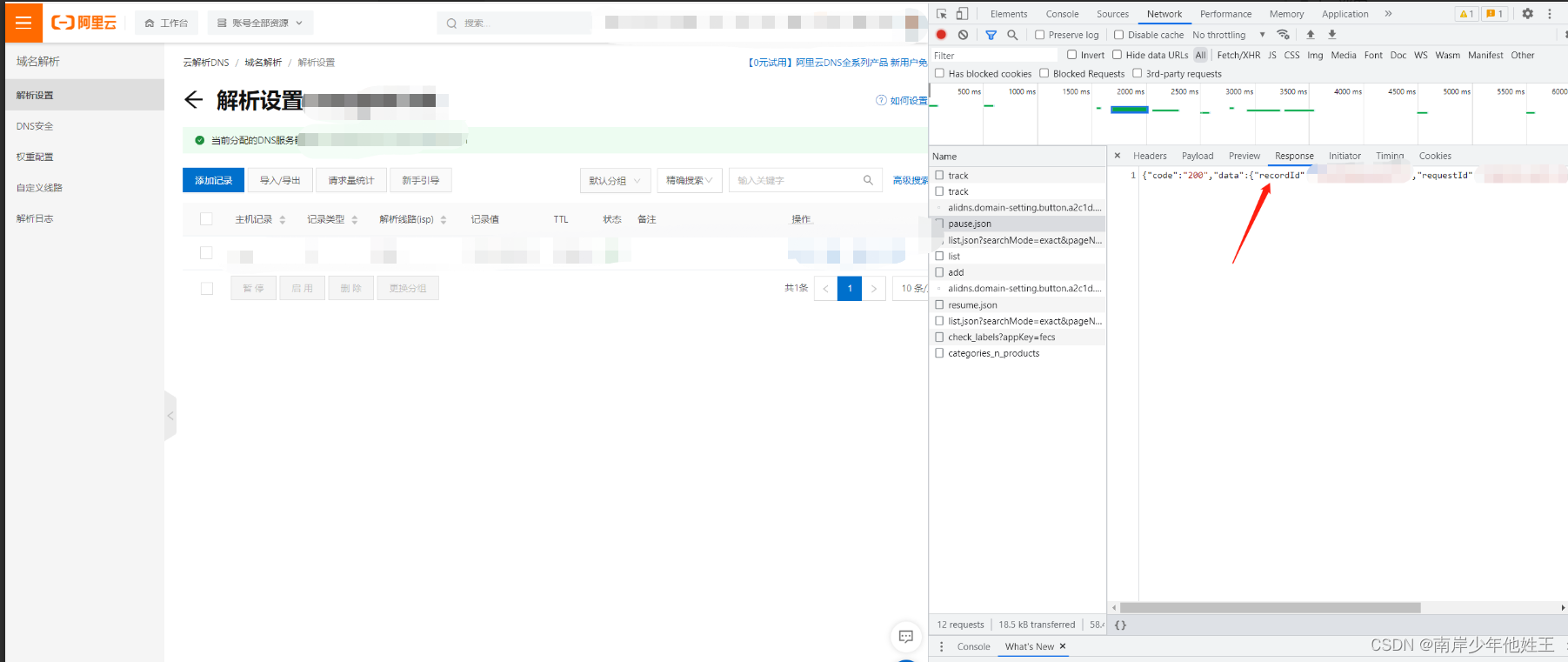Click the search magnifier in the keyword box
The height and width of the screenshot is (662, 1568).
tap(868, 180)
